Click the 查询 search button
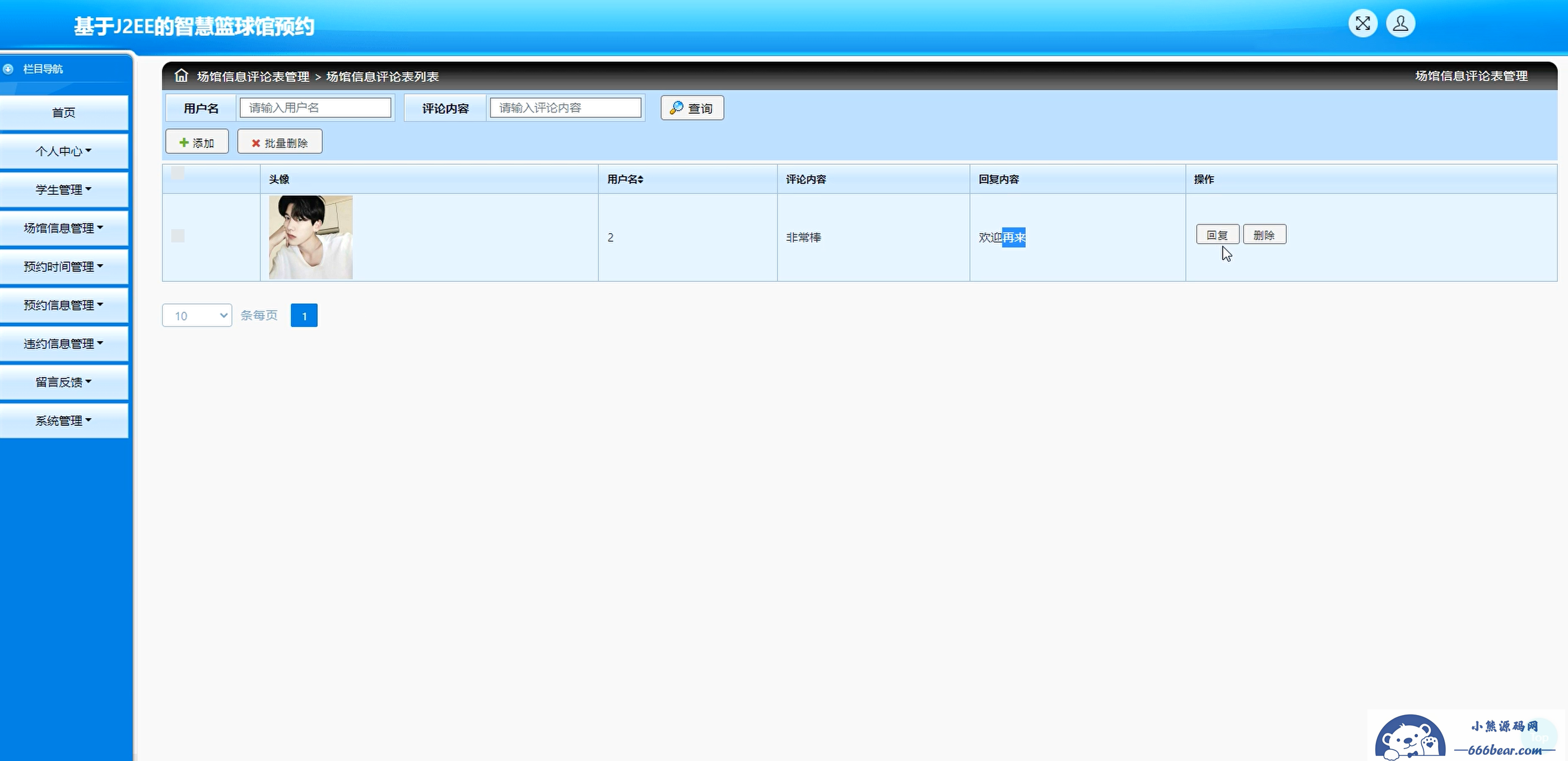Image resolution: width=1568 pixels, height=761 pixels. tap(692, 108)
